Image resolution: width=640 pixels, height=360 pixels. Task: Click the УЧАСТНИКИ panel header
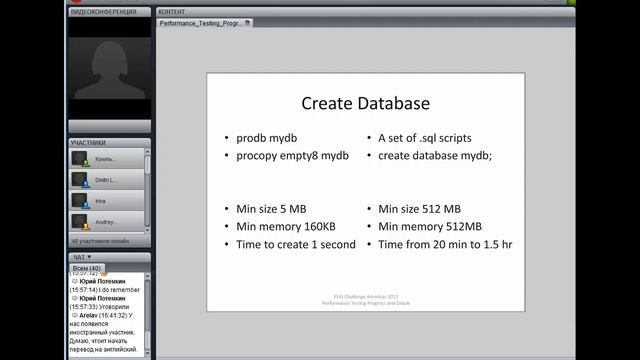point(109,142)
